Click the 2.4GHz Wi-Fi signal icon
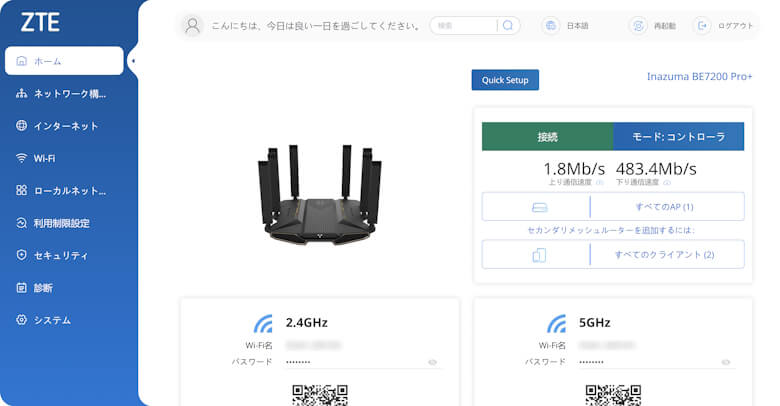 tap(263, 323)
